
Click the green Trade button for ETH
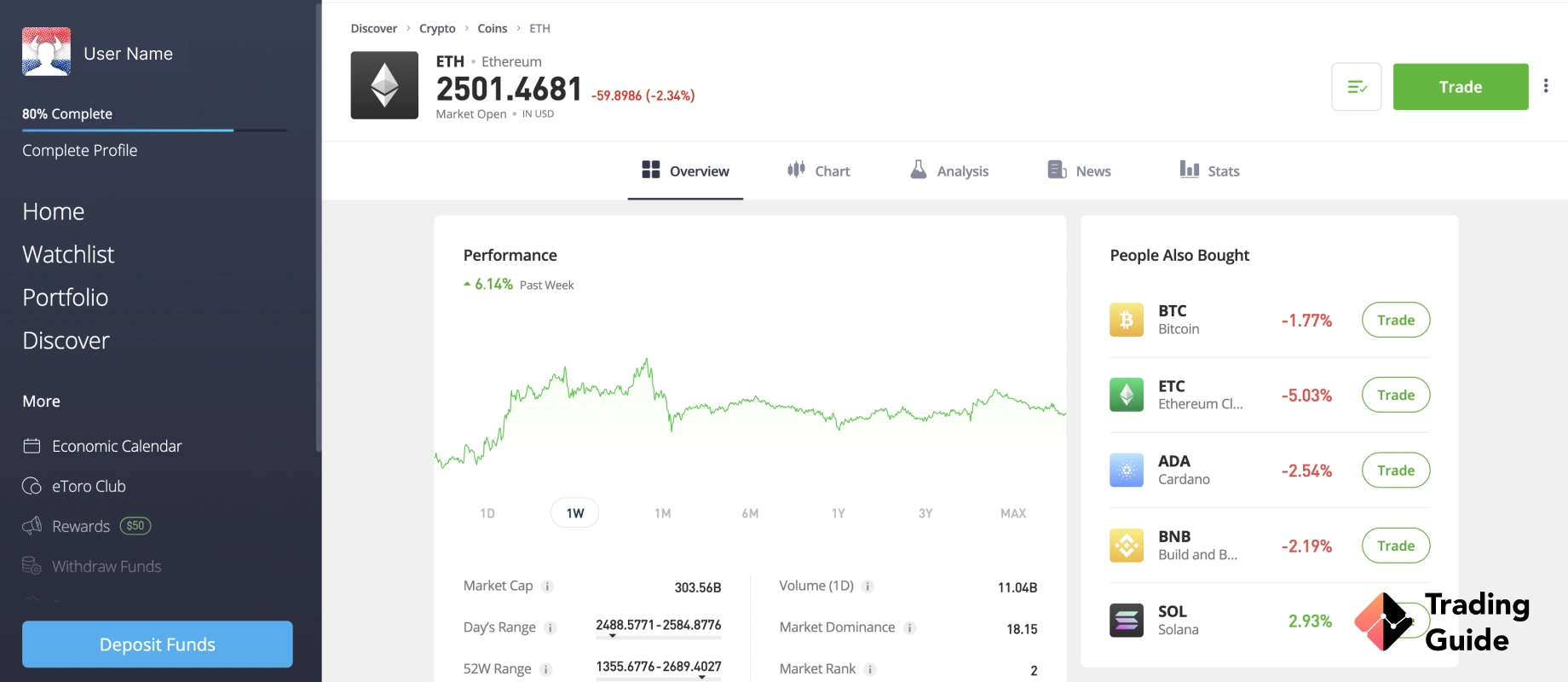click(1461, 87)
